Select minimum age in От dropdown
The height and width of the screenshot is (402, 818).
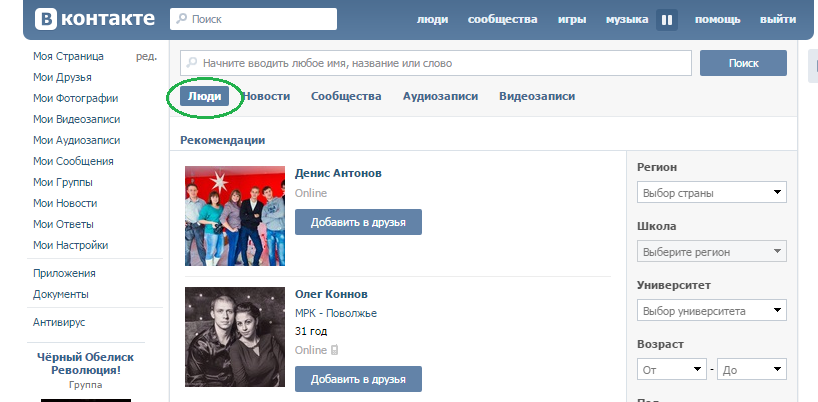[672, 370]
